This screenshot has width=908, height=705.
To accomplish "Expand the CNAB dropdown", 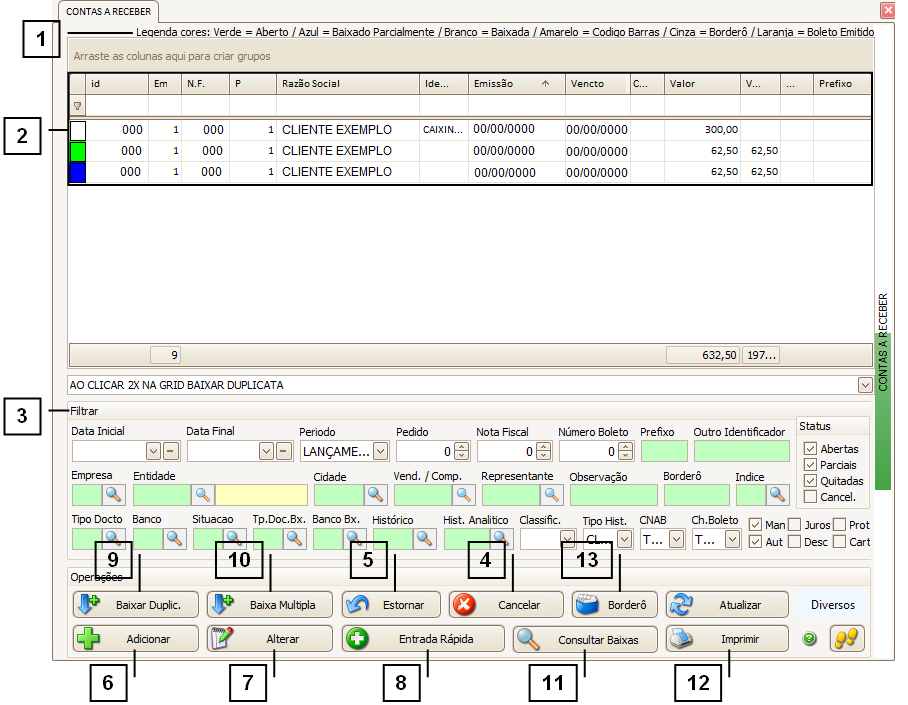I will 676,539.
